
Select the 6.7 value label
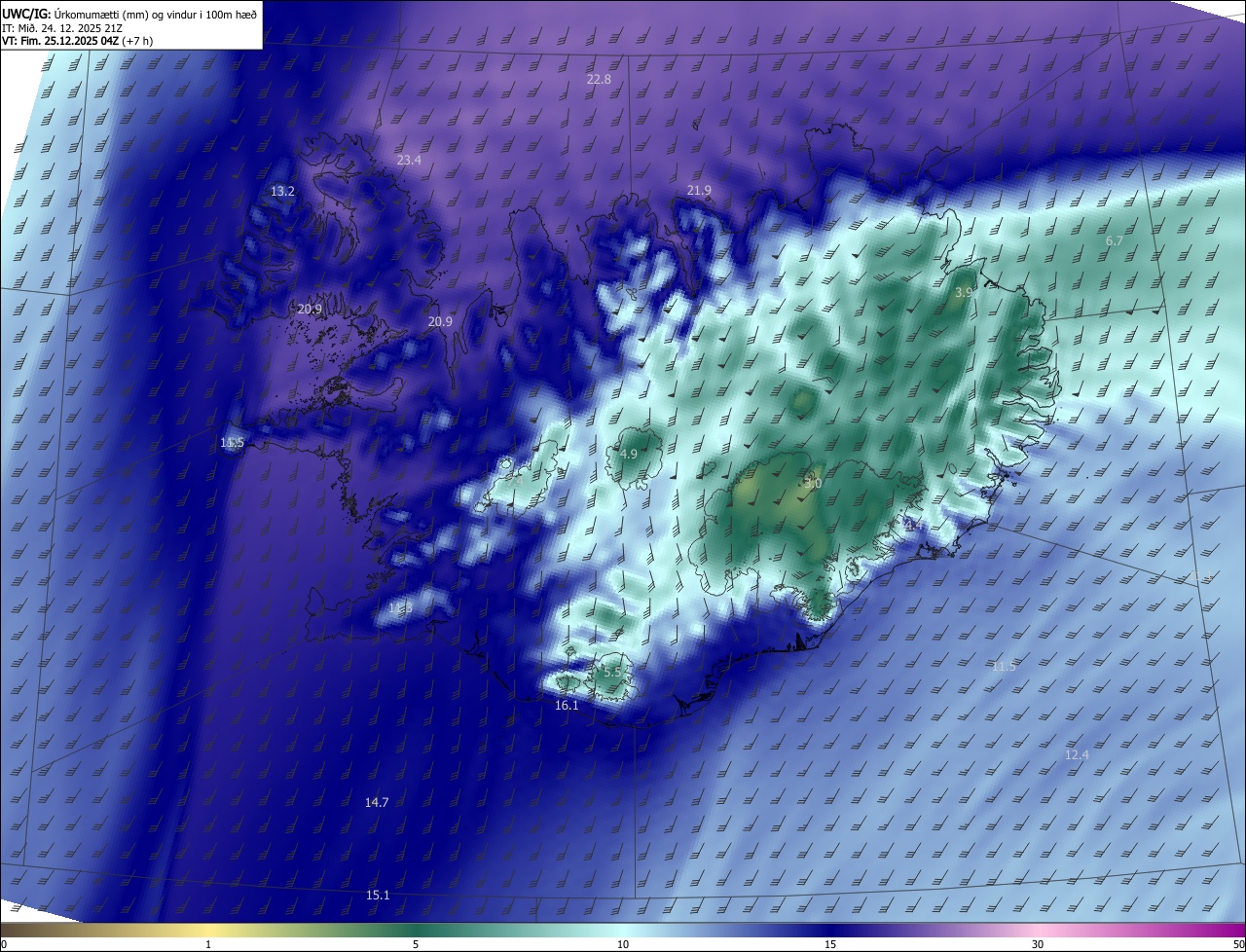point(1115,240)
